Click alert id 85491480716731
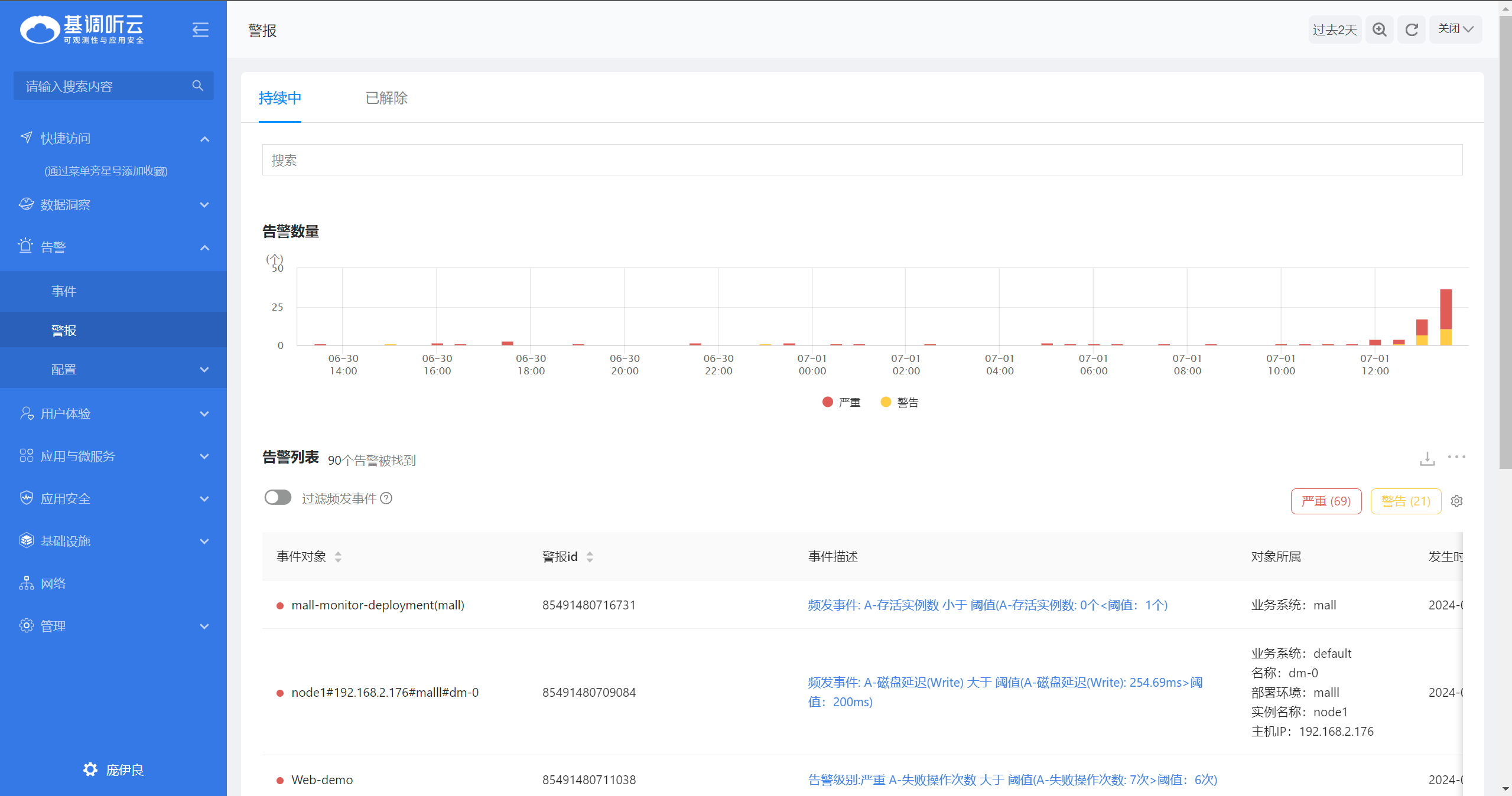 pyautogui.click(x=589, y=605)
